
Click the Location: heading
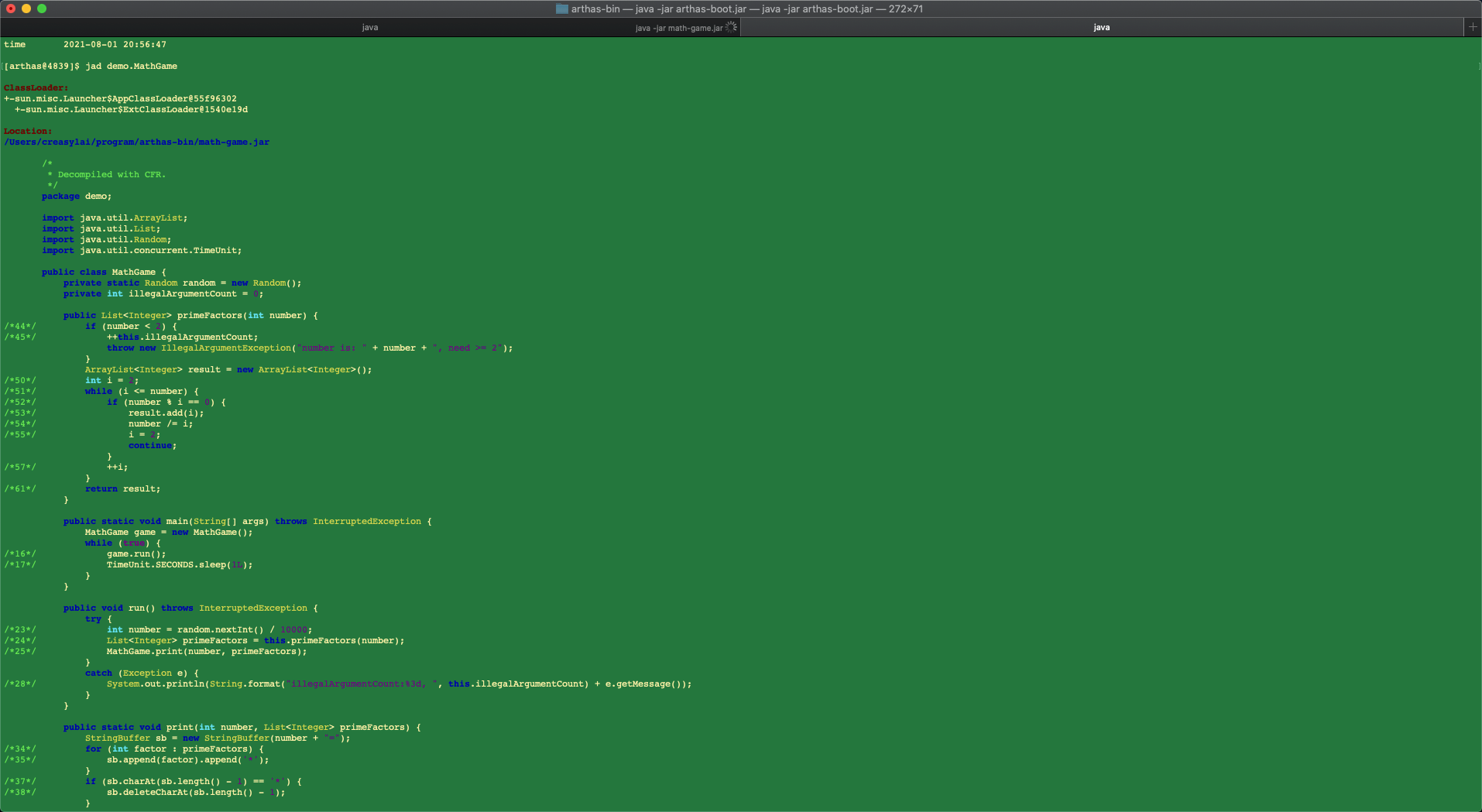pyautogui.click(x=28, y=132)
